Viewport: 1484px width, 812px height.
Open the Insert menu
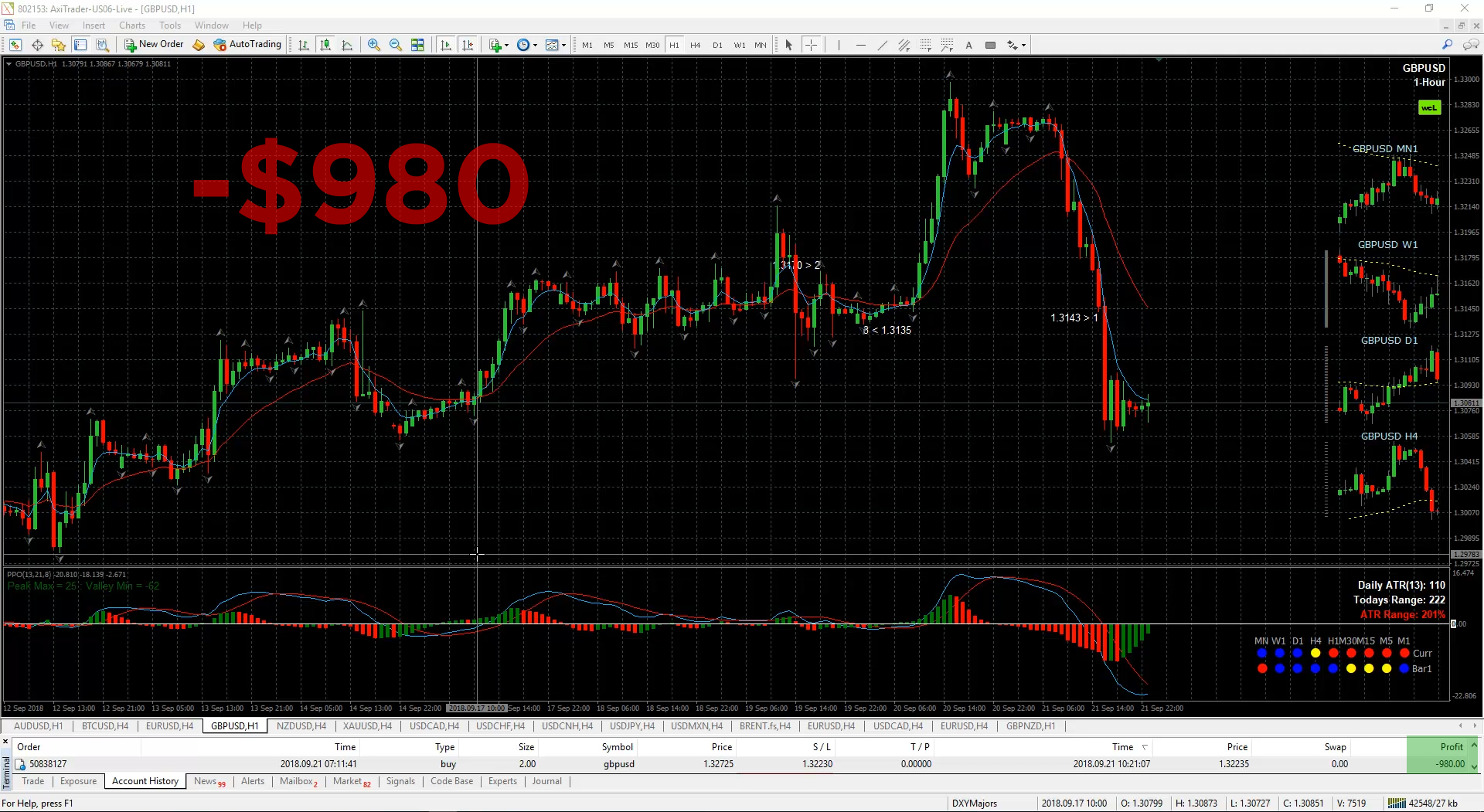point(94,25)
